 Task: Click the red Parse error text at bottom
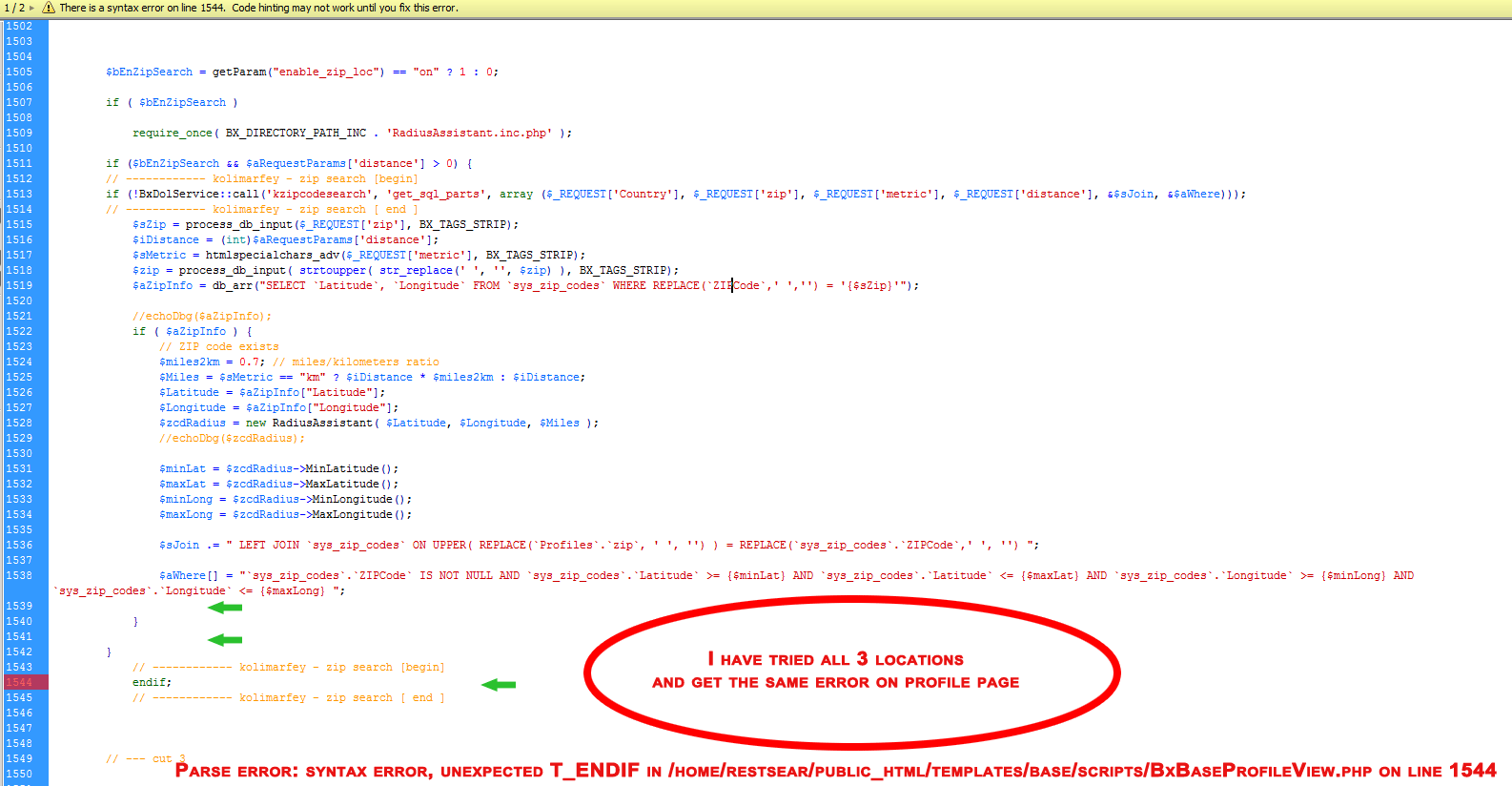click(x=835, y=771)
